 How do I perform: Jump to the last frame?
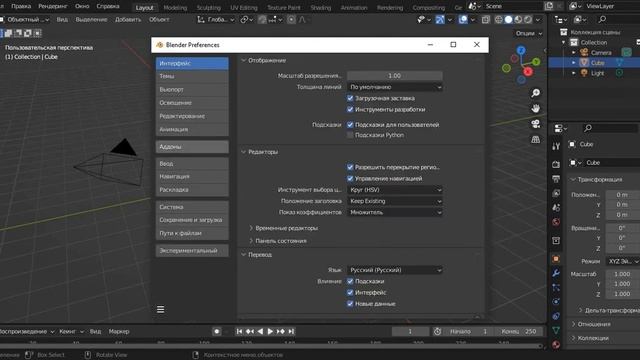point(291,331)
